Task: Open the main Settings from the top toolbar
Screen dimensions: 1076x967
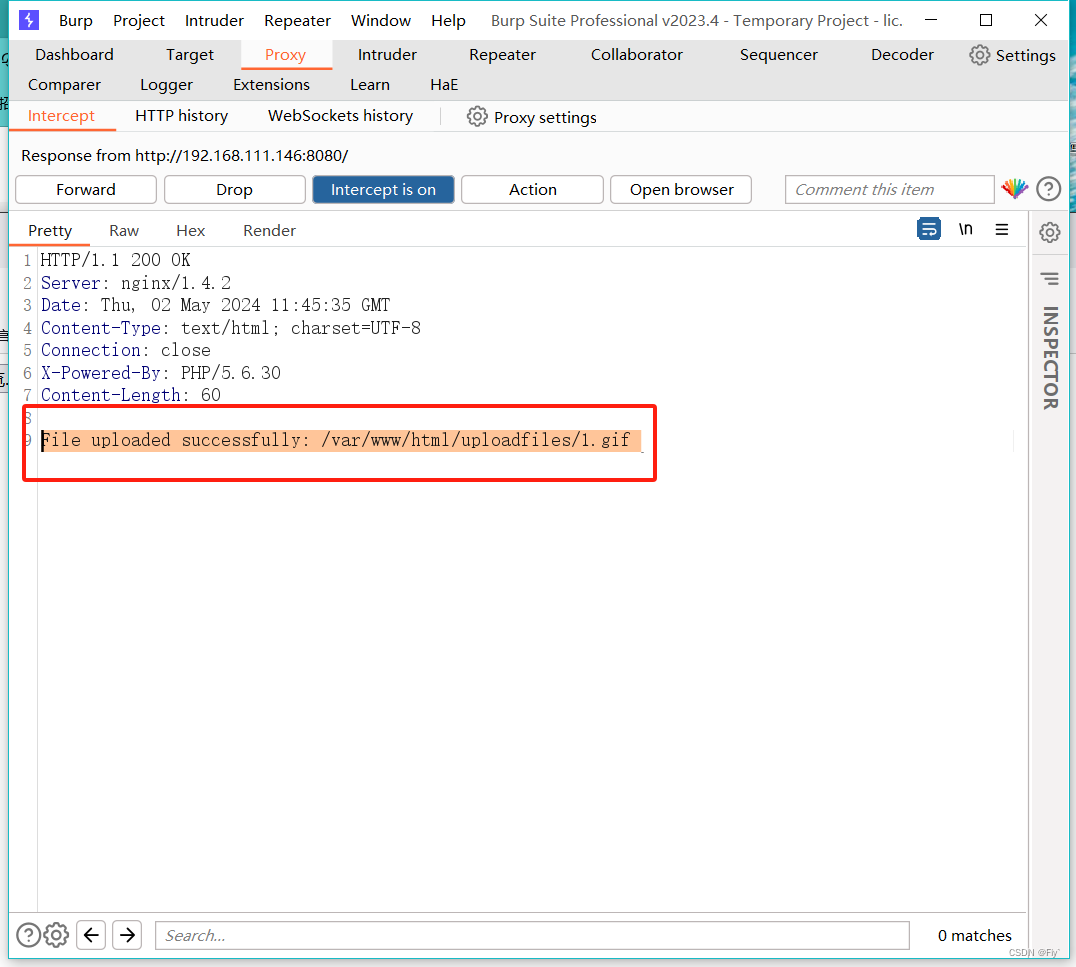Action: click(x=1012, y=55)
